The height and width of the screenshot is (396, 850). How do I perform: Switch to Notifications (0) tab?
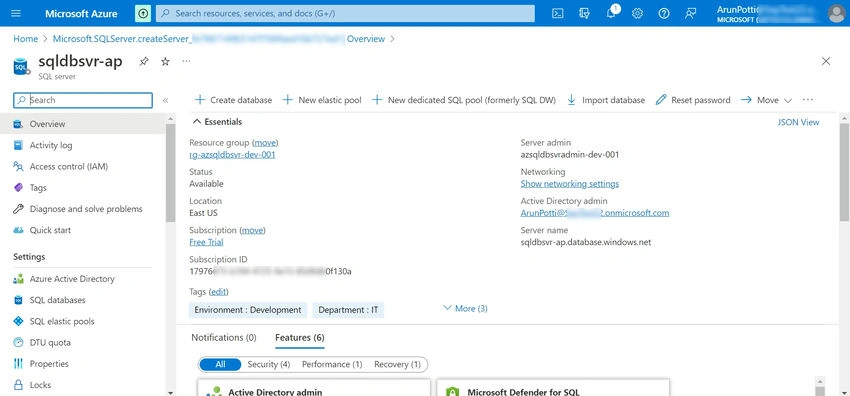[224, 337]
